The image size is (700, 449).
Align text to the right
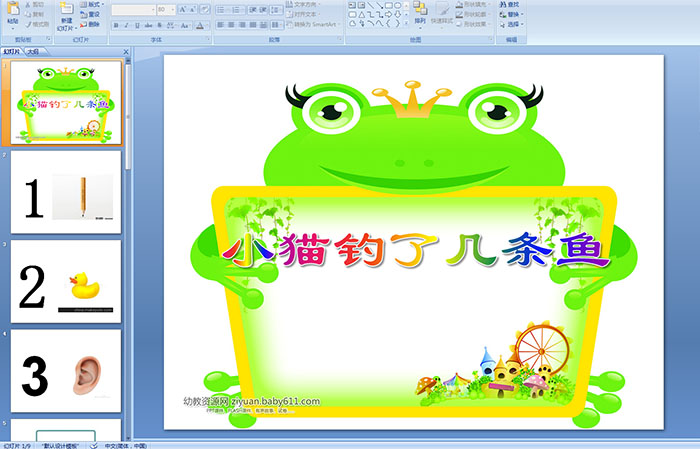(242, 25)
